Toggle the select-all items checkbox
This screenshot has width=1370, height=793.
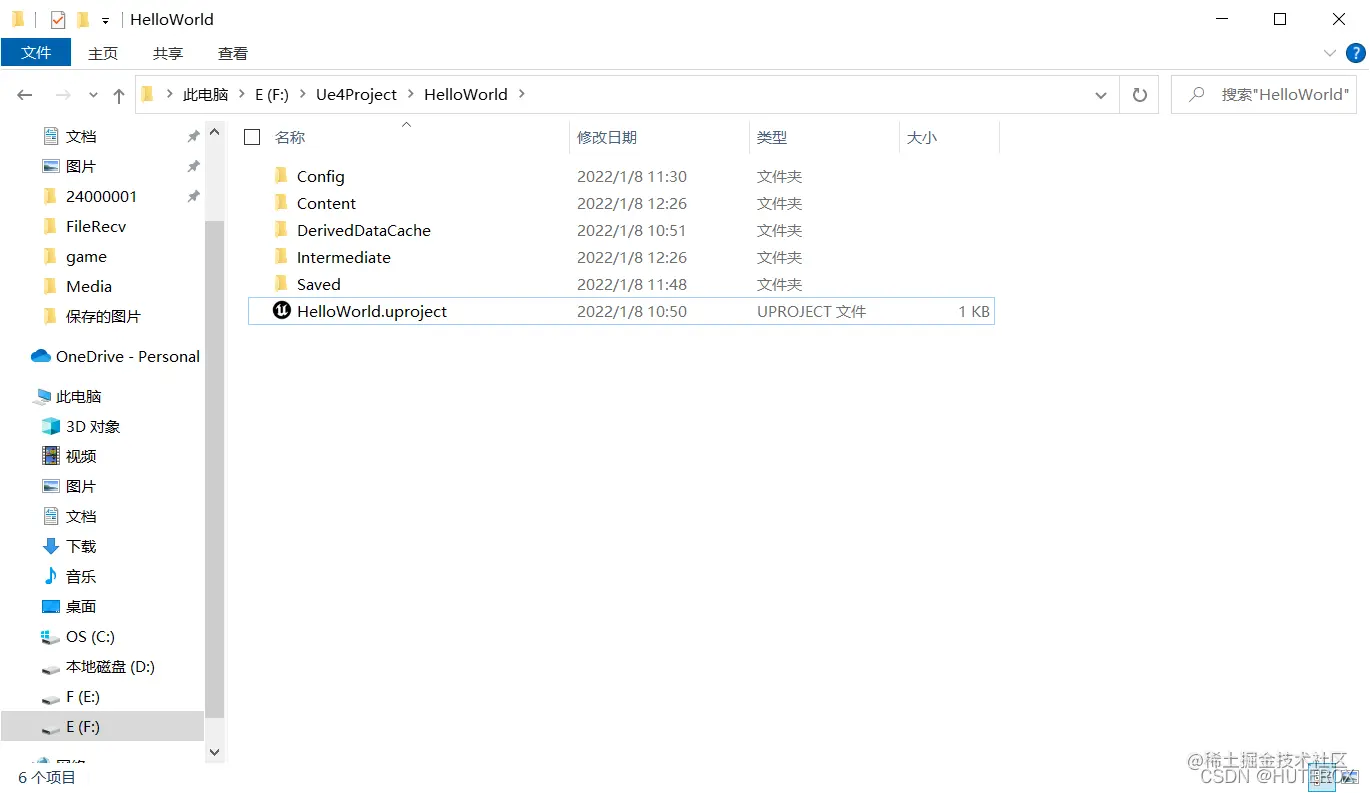tap(252, 137)
